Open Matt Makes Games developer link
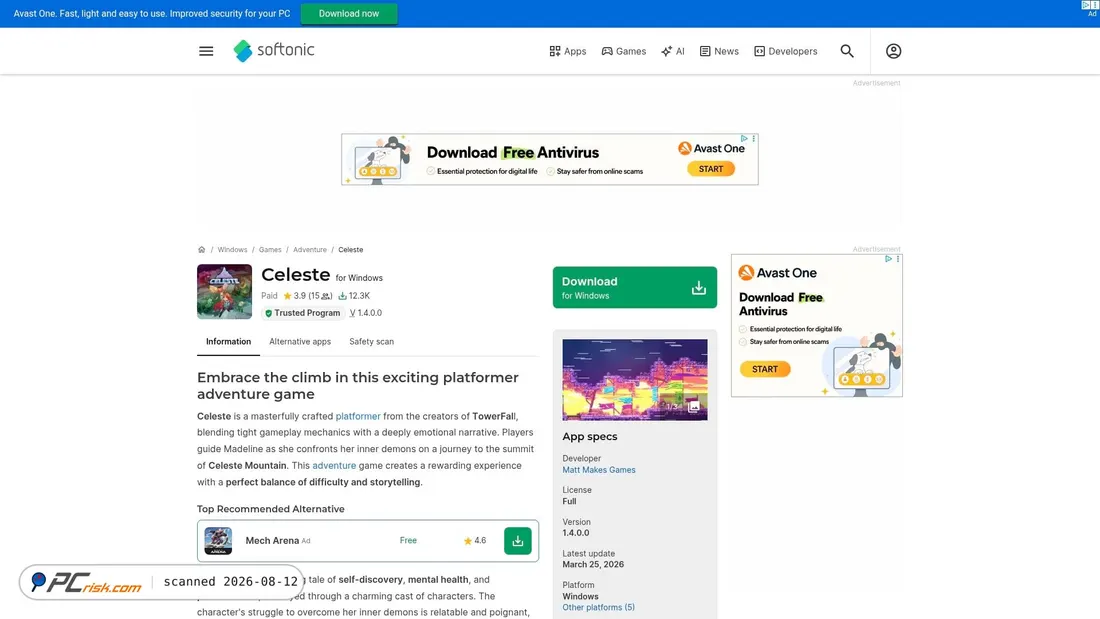1100x619 pixels. coord(598,470)
